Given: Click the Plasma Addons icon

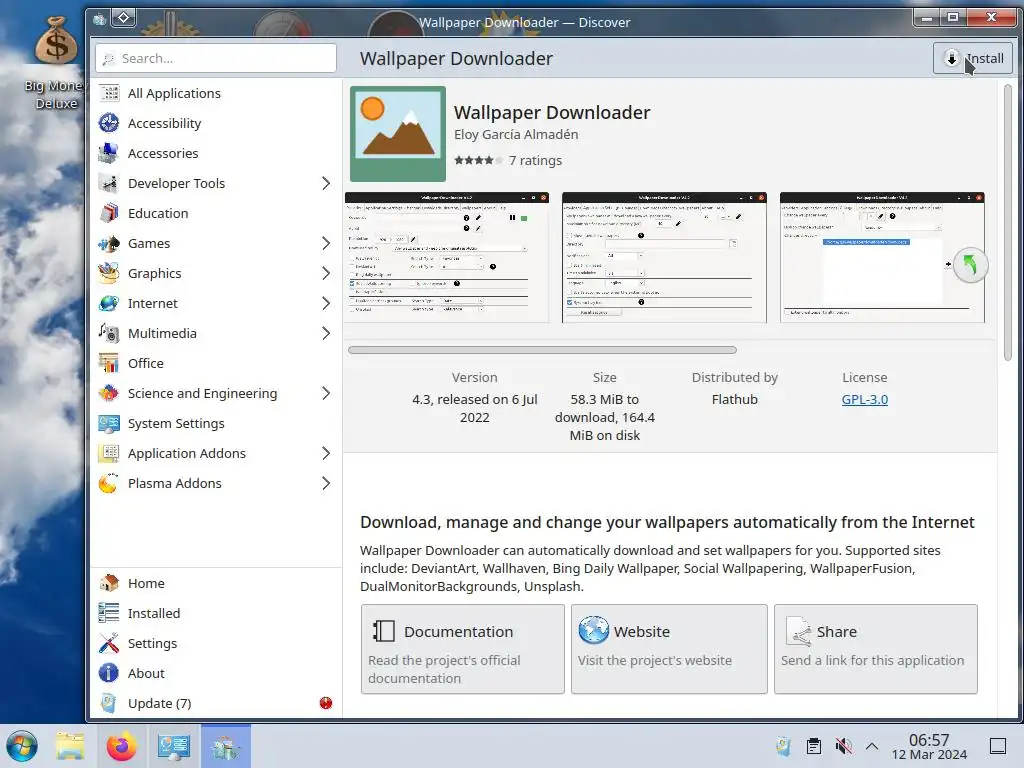Looking at the screenshot, I should tap(109, 484).
